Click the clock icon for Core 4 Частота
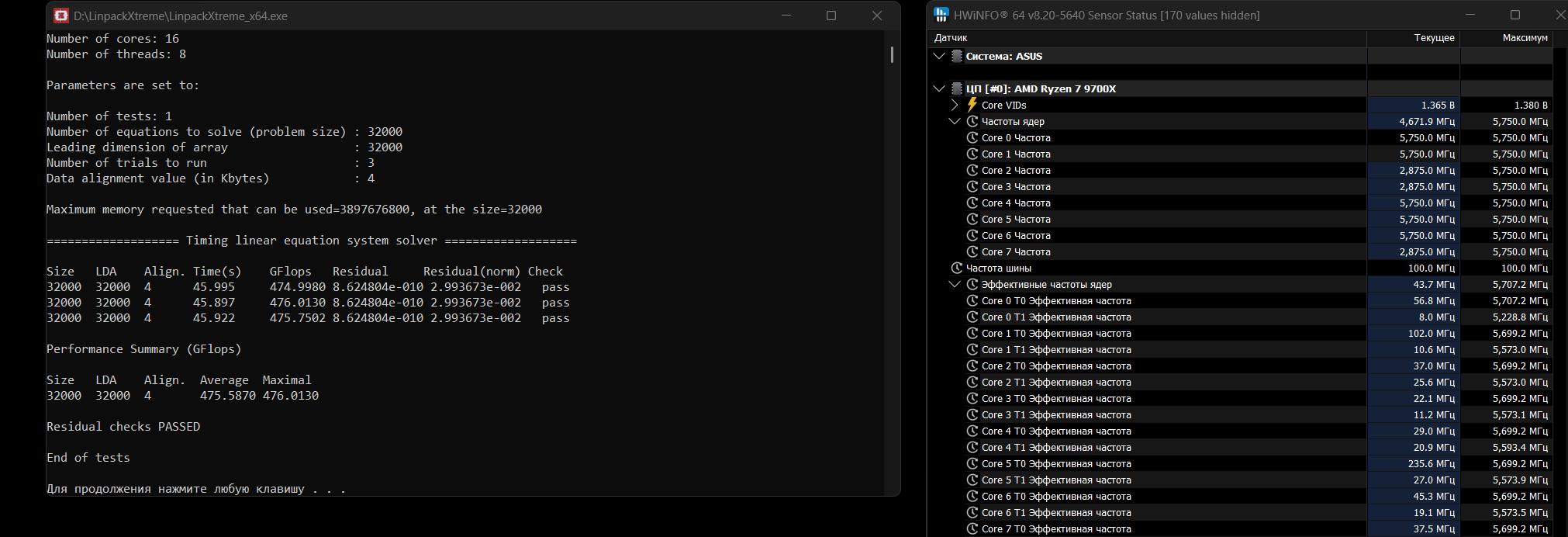This screenshot has height=537, width=1568. tap(972, 203)
